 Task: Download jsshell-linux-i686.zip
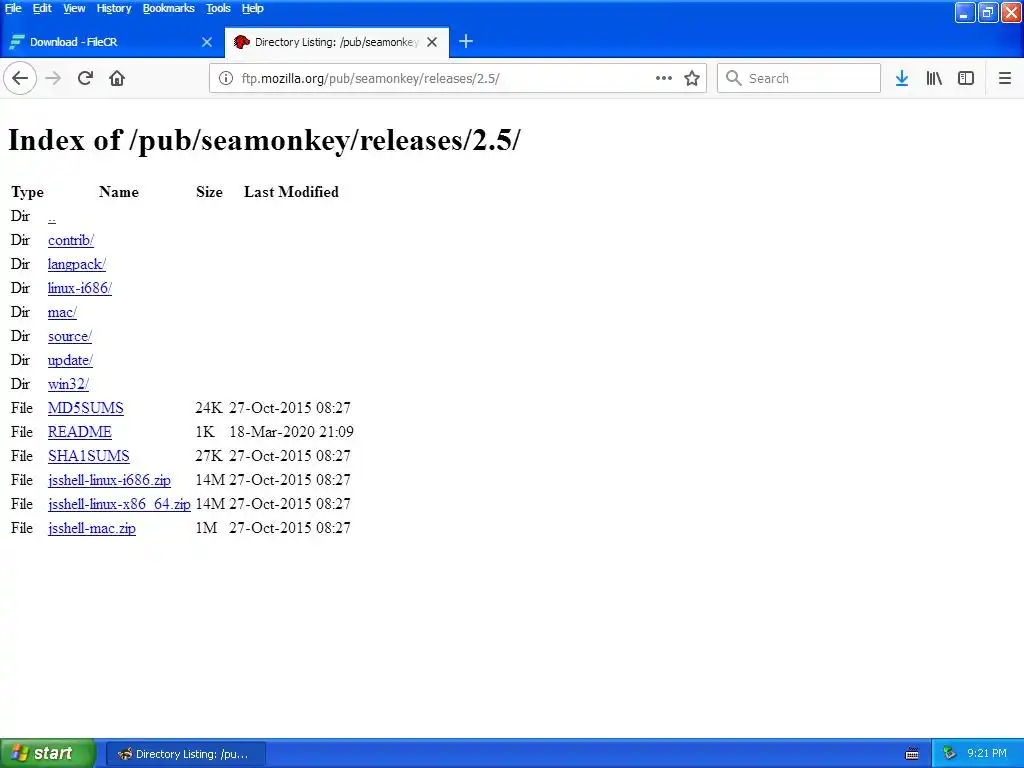109,480
